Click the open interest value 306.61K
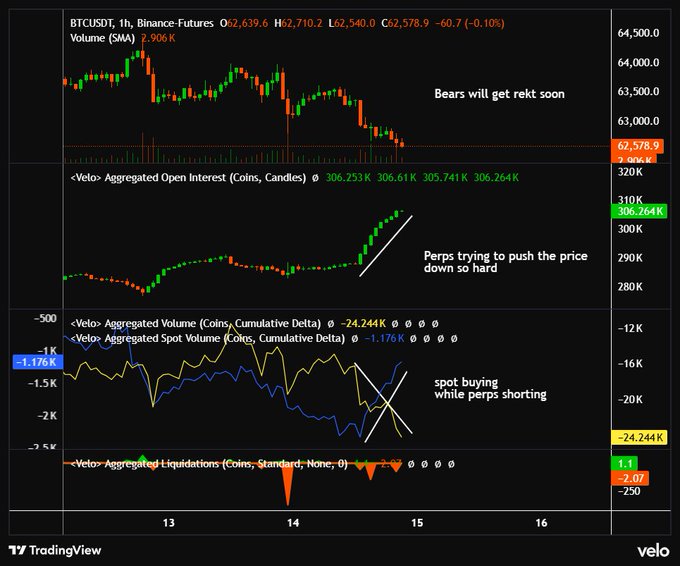 pos(396,177)
